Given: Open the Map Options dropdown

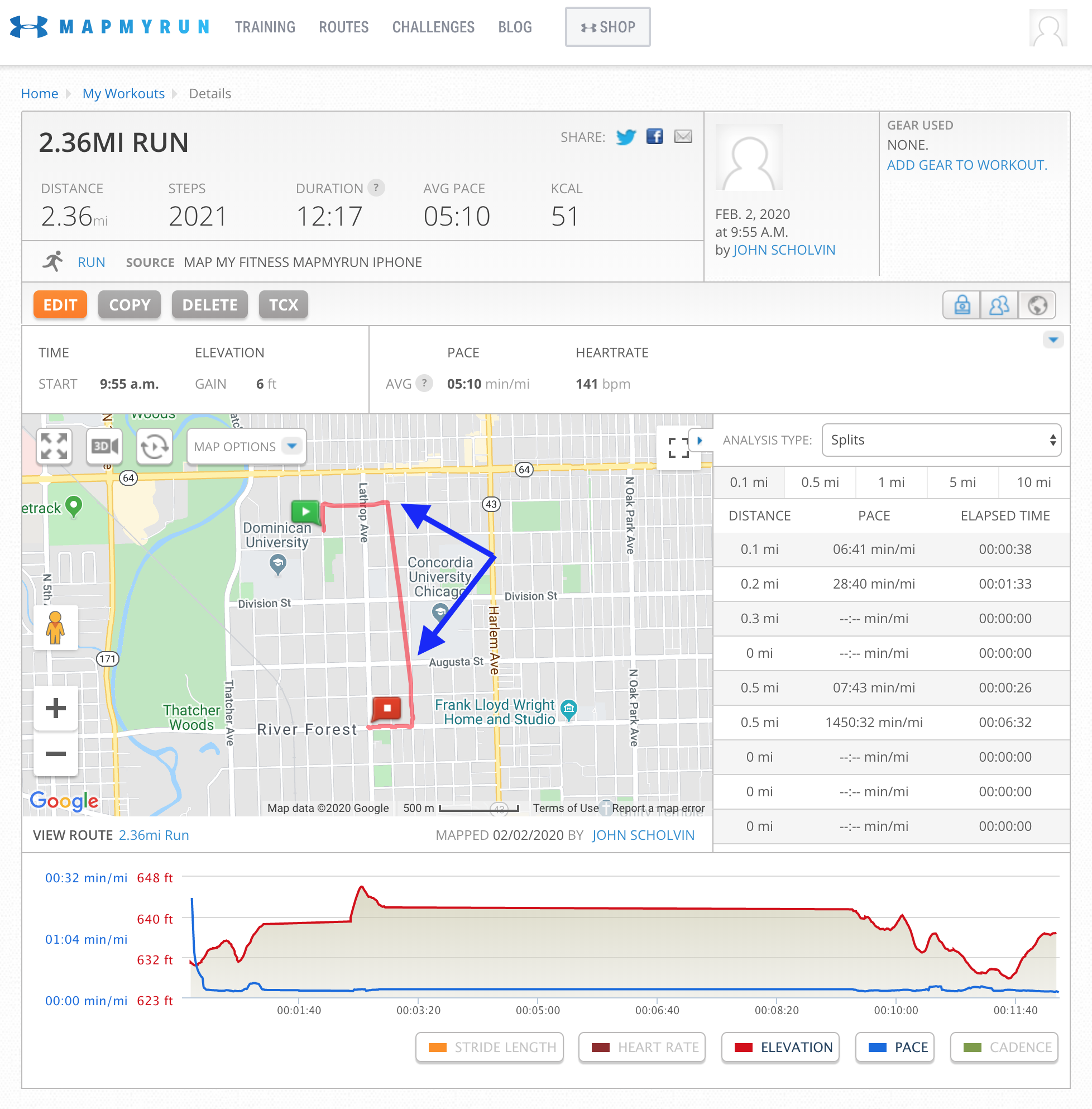Looking at the screenshot, I should 246,446.
